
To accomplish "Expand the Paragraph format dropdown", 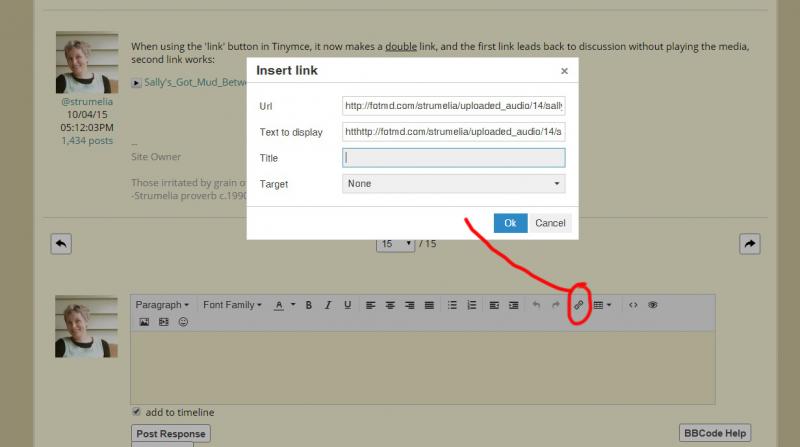I will point(162,305).
